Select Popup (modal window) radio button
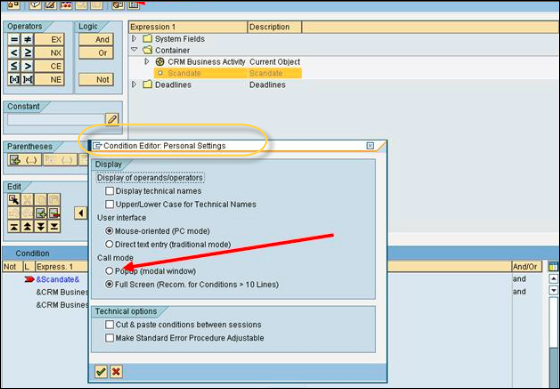 point(109,271)
